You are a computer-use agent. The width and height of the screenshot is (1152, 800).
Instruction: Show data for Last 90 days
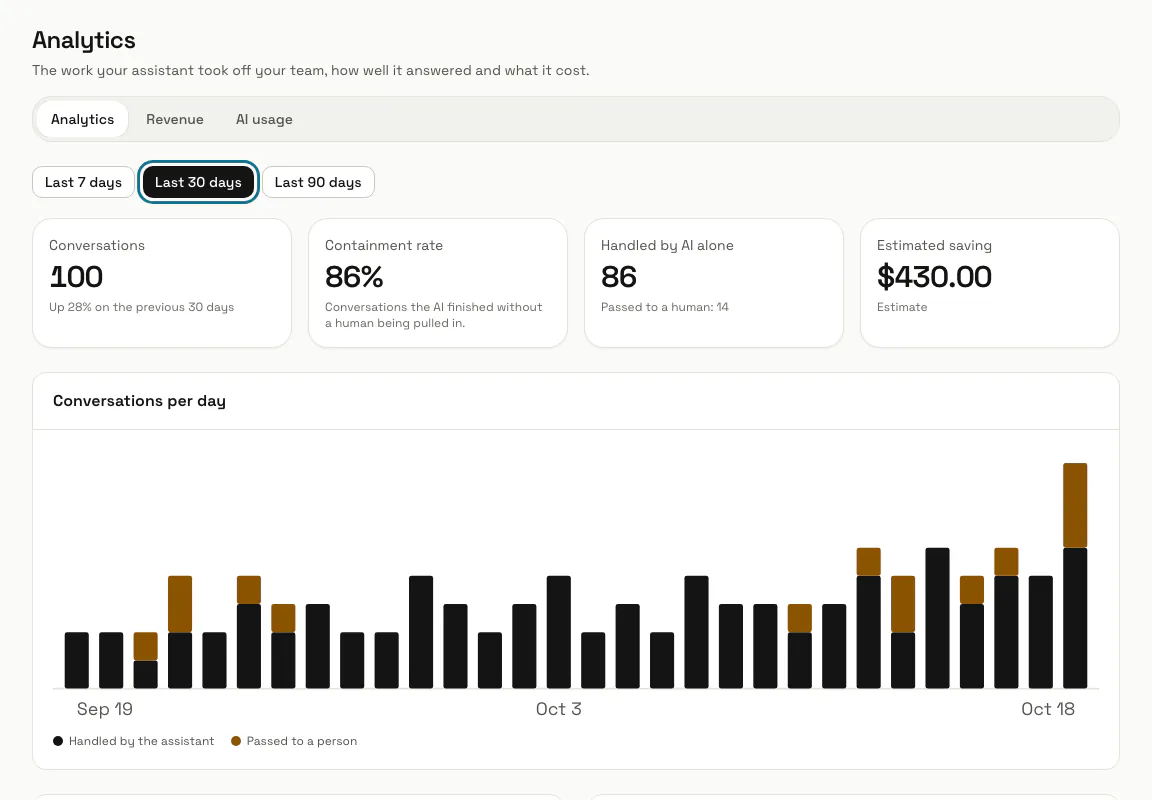point(318,182)
